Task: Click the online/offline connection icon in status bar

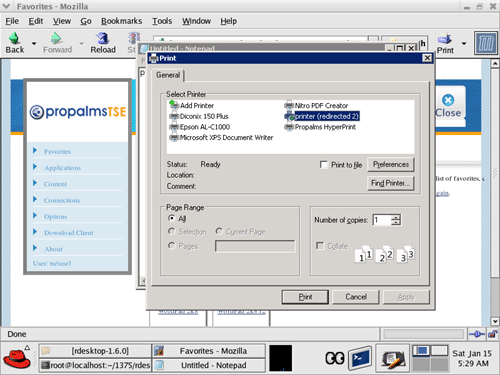Action: click(477, 334)
